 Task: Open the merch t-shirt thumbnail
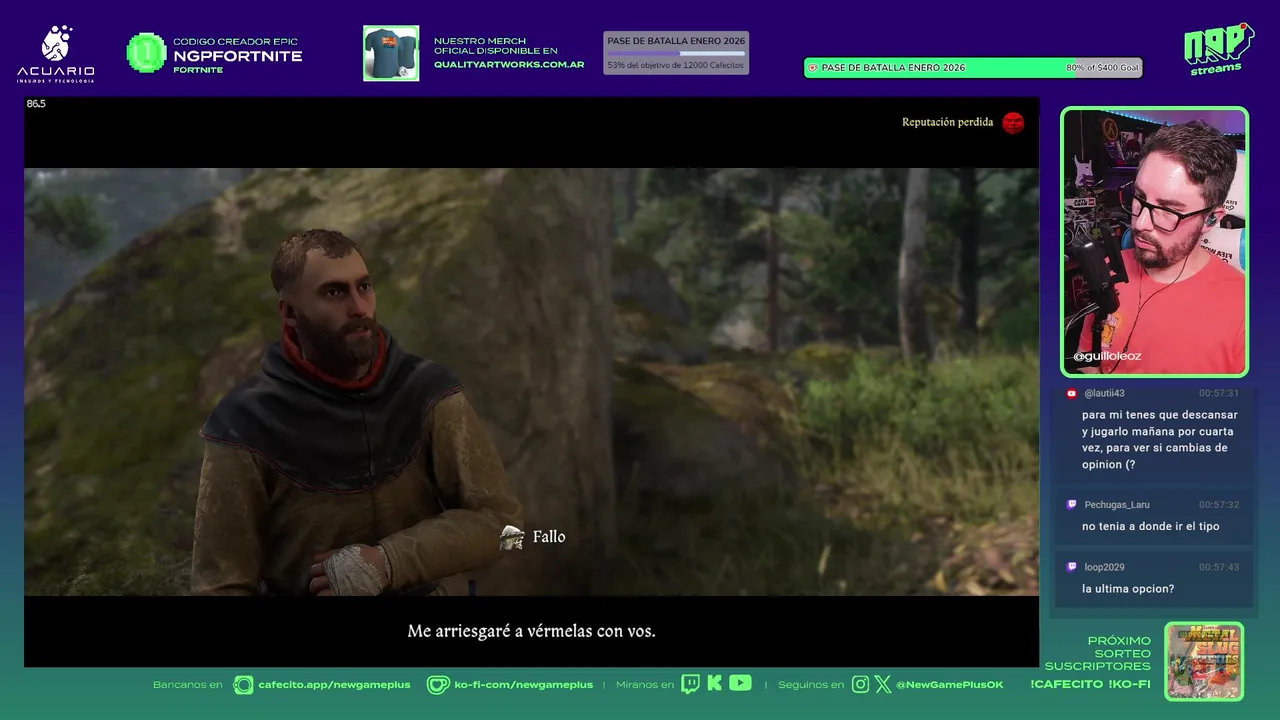pyautogui.click(x=391, y=53)
